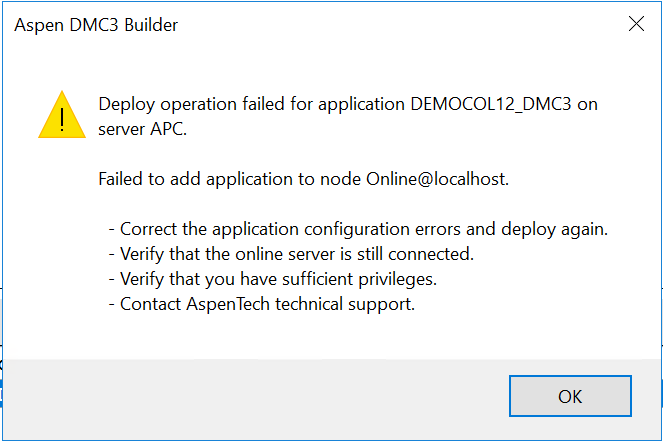Click the DEMOCOL12_DMC3 application name
Image resolution: width=663 pixels, height=442 pixels.
pyautogui.click(x=490, y=104)
